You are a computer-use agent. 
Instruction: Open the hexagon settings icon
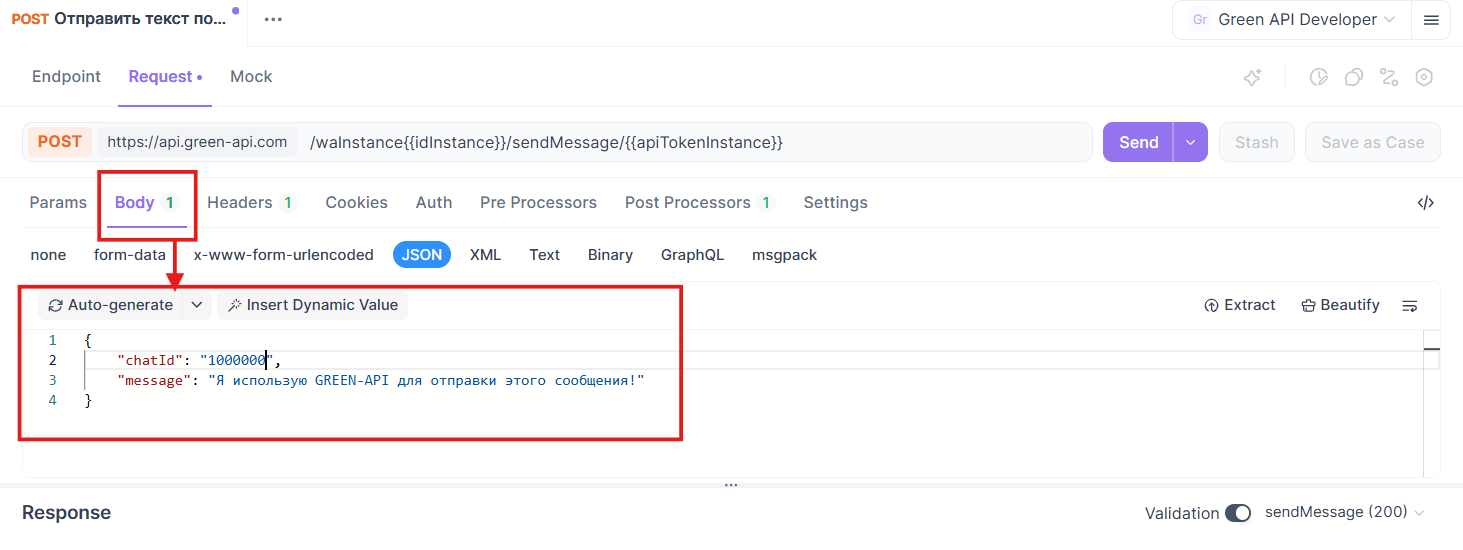point(1424,78)
